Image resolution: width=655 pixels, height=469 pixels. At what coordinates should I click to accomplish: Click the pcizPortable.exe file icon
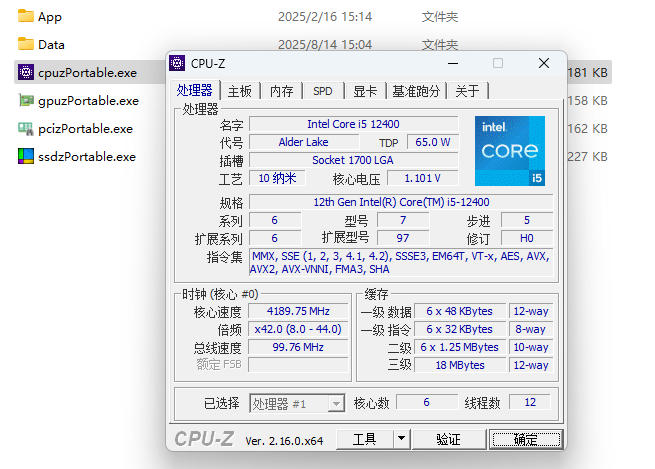pyautogui.click(x=26, y=128)
